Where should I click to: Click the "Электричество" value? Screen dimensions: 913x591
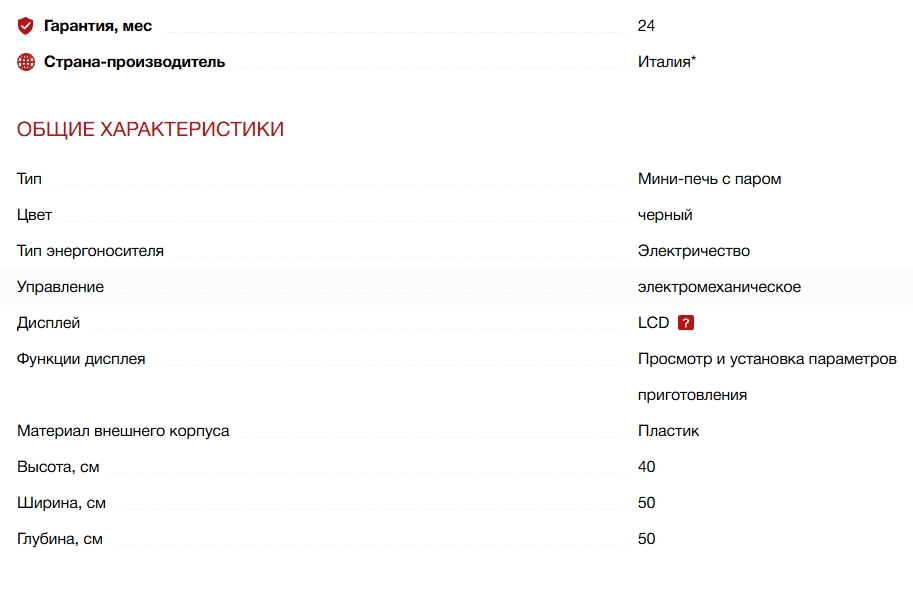pyautogui.click(x=693, y=251)
